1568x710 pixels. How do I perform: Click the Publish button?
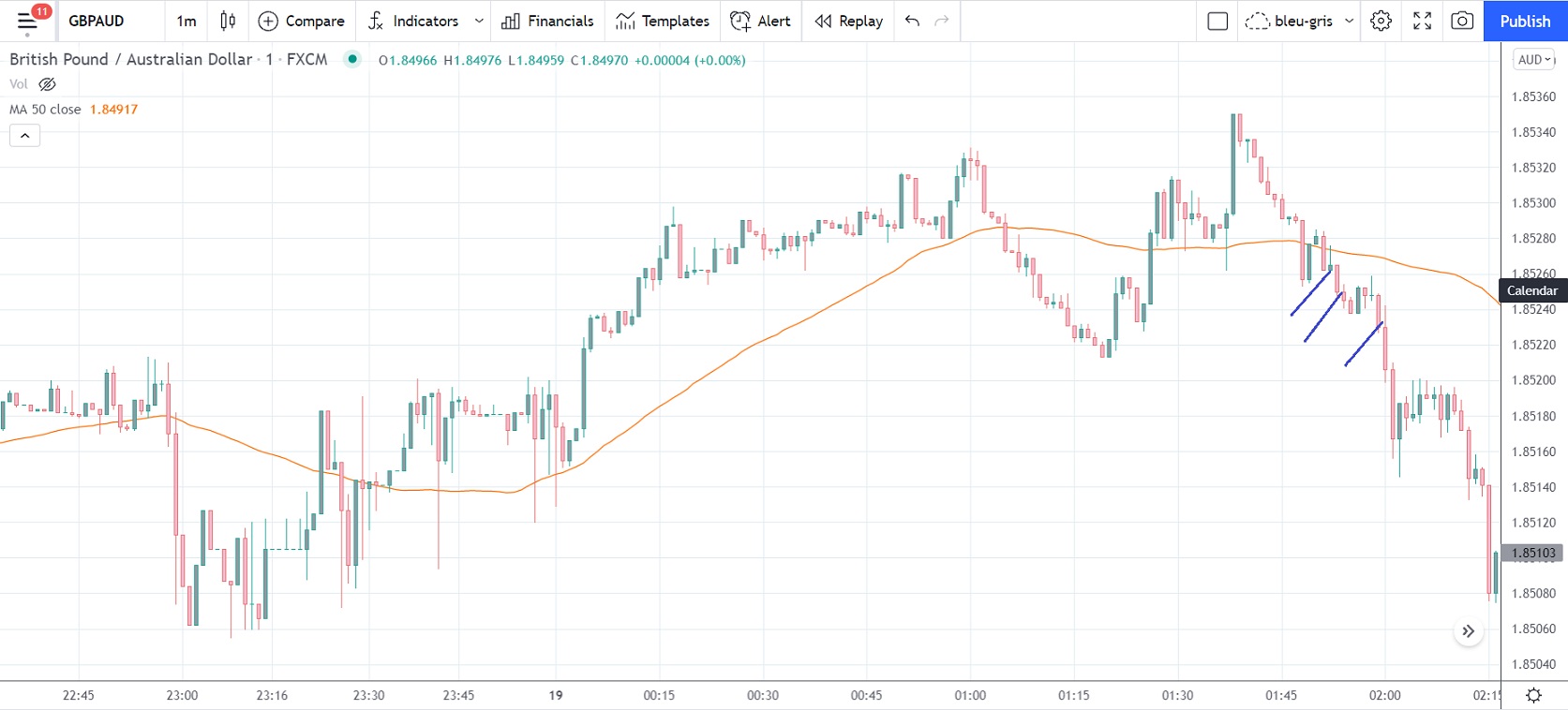(1525, 21)
